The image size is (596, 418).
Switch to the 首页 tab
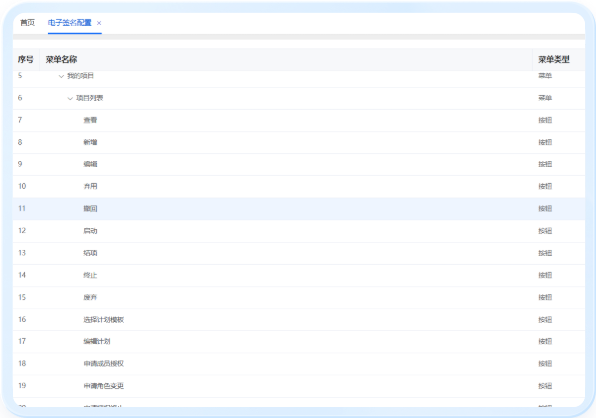(27, 23)
